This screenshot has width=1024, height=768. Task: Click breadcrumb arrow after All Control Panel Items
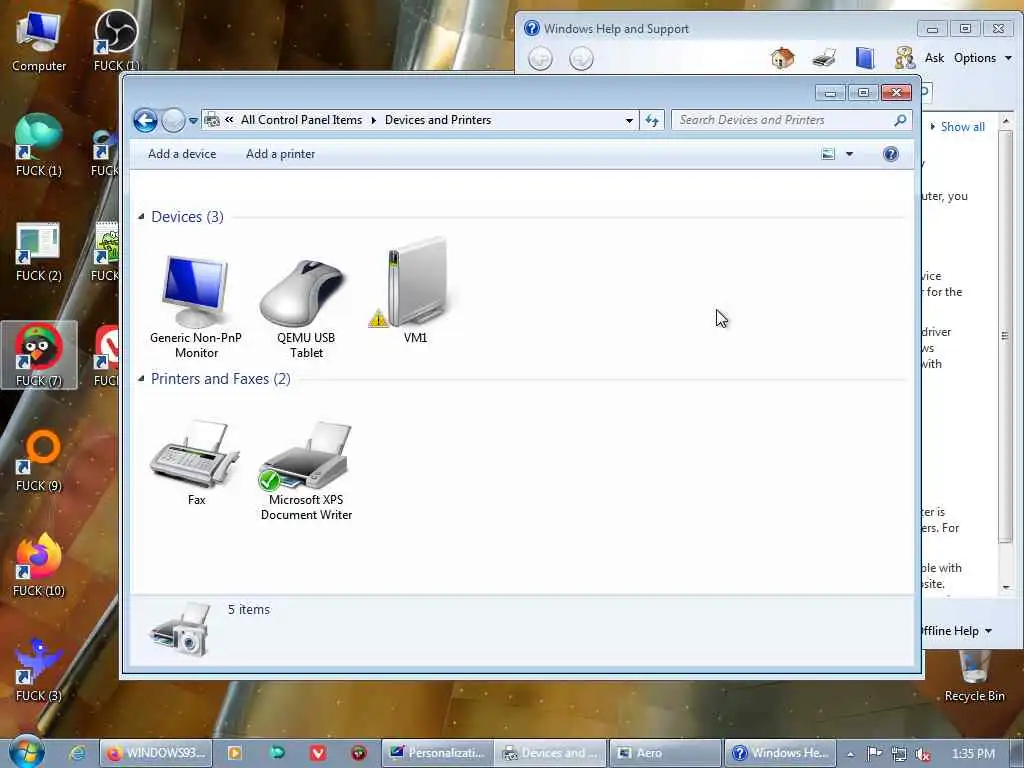[x=374, y=120]
